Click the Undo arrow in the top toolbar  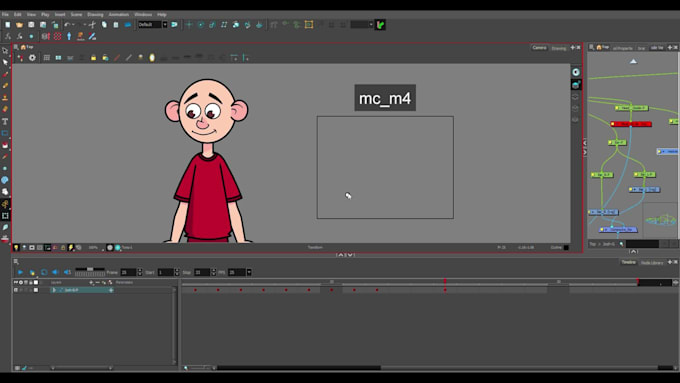click(67, 25)
